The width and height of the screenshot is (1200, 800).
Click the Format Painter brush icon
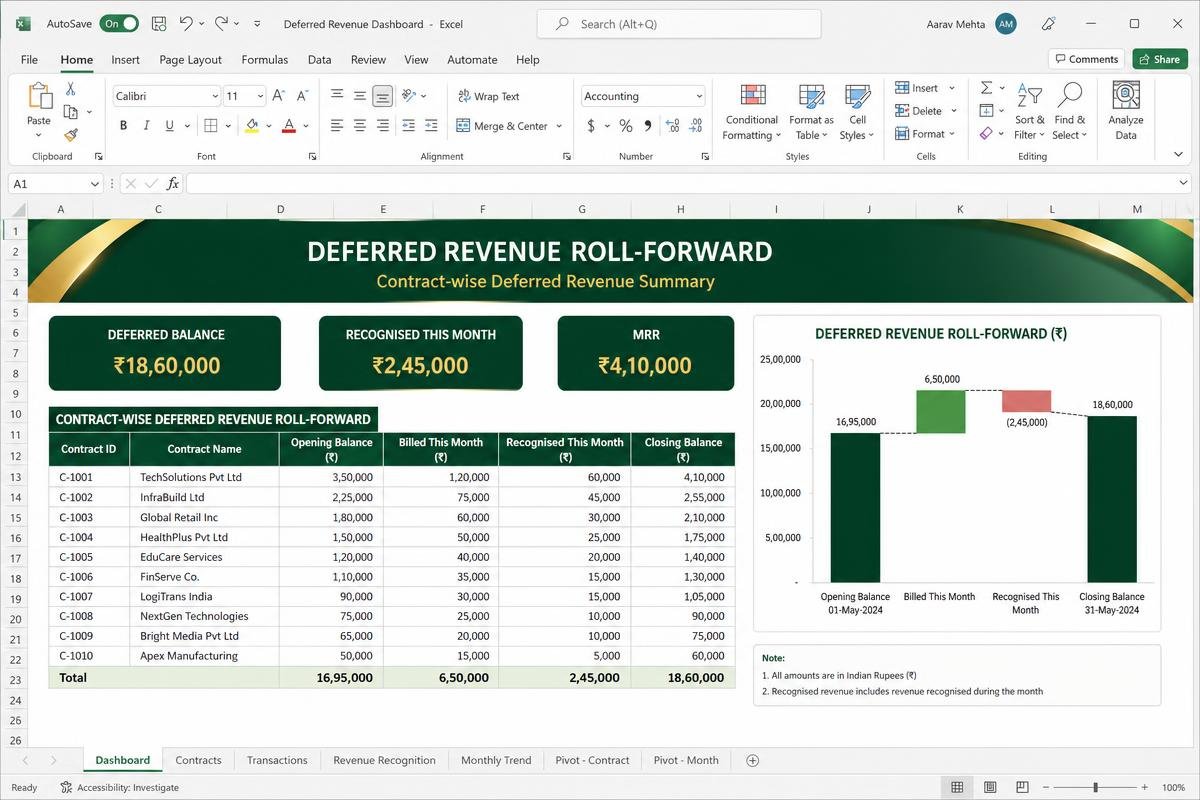71,134
